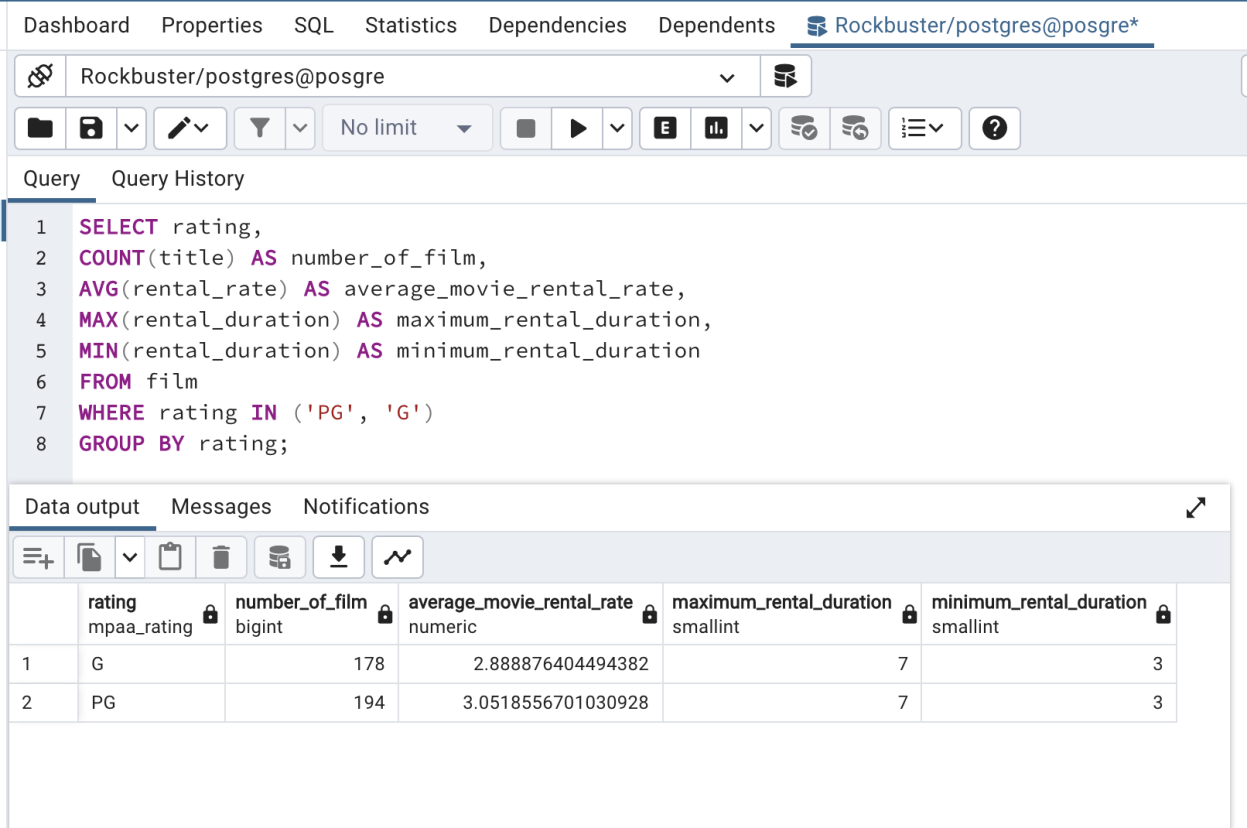The height and width of the screenshot is (828, 1247).
Task: Stop the running query
Action: point(525,128)
